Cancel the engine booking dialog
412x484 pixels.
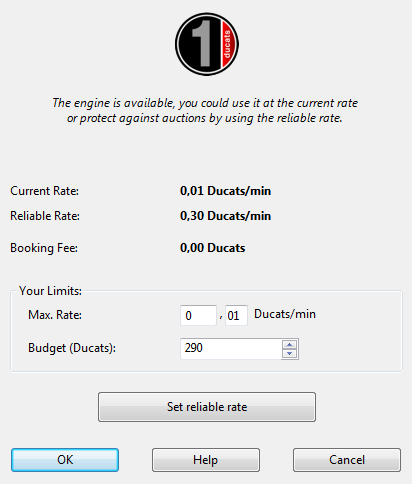pyautogui.click(x=347, y=460)
